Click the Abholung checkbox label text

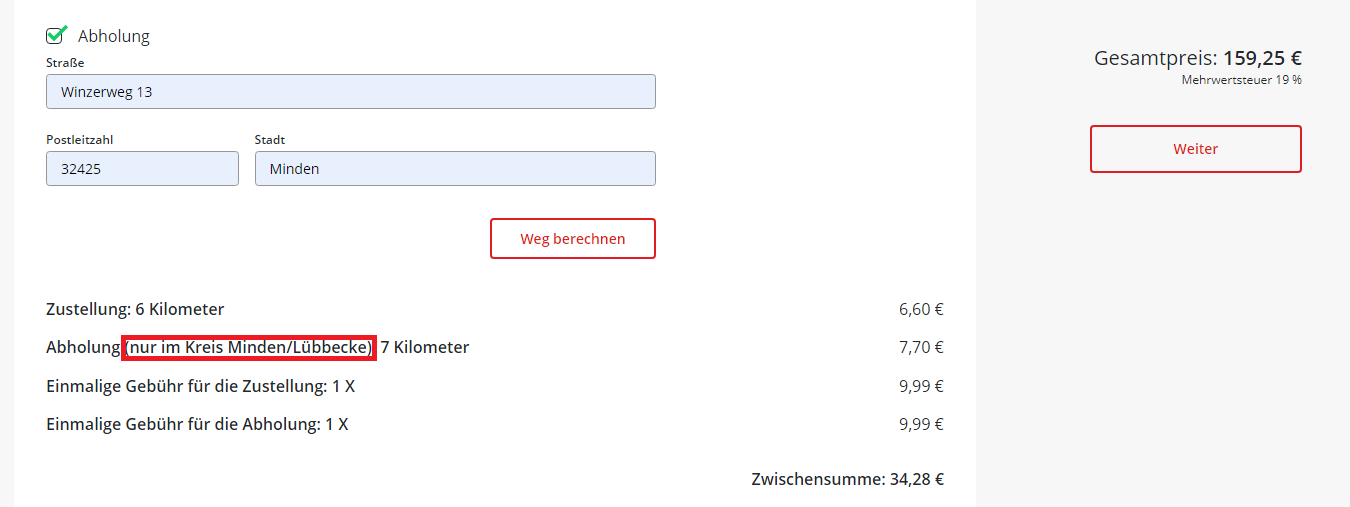pyautogui.click(x=114, y=36)
